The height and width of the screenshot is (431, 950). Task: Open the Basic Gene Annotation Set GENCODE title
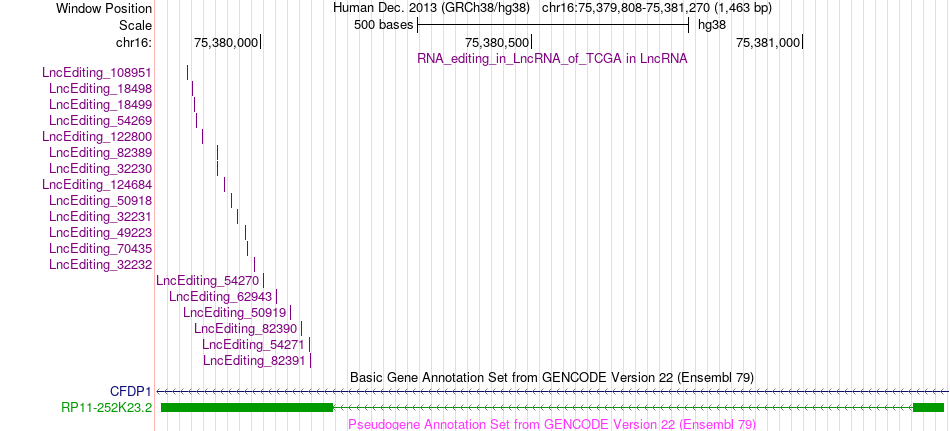(x=552, y=377)
